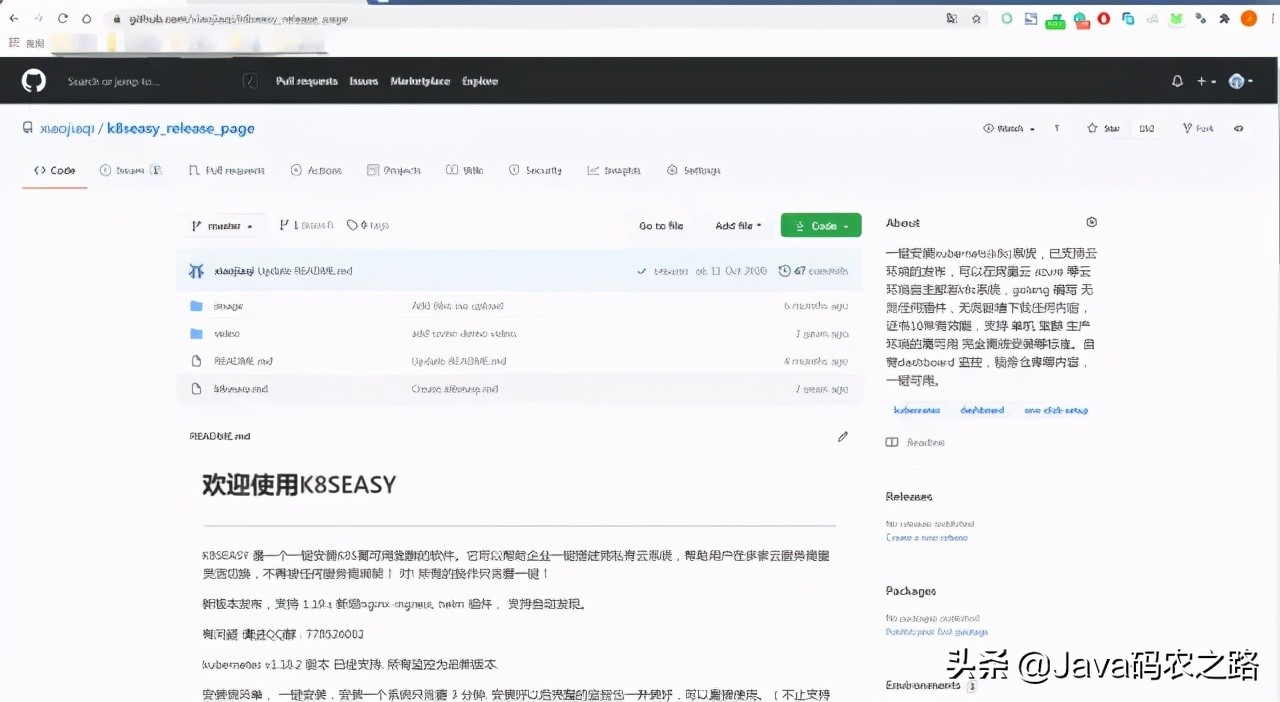This screenshot has width=1280, height=702.
Task: Expand the Add file dropdown
Action: pyautogui.click(x=738, y=226)
